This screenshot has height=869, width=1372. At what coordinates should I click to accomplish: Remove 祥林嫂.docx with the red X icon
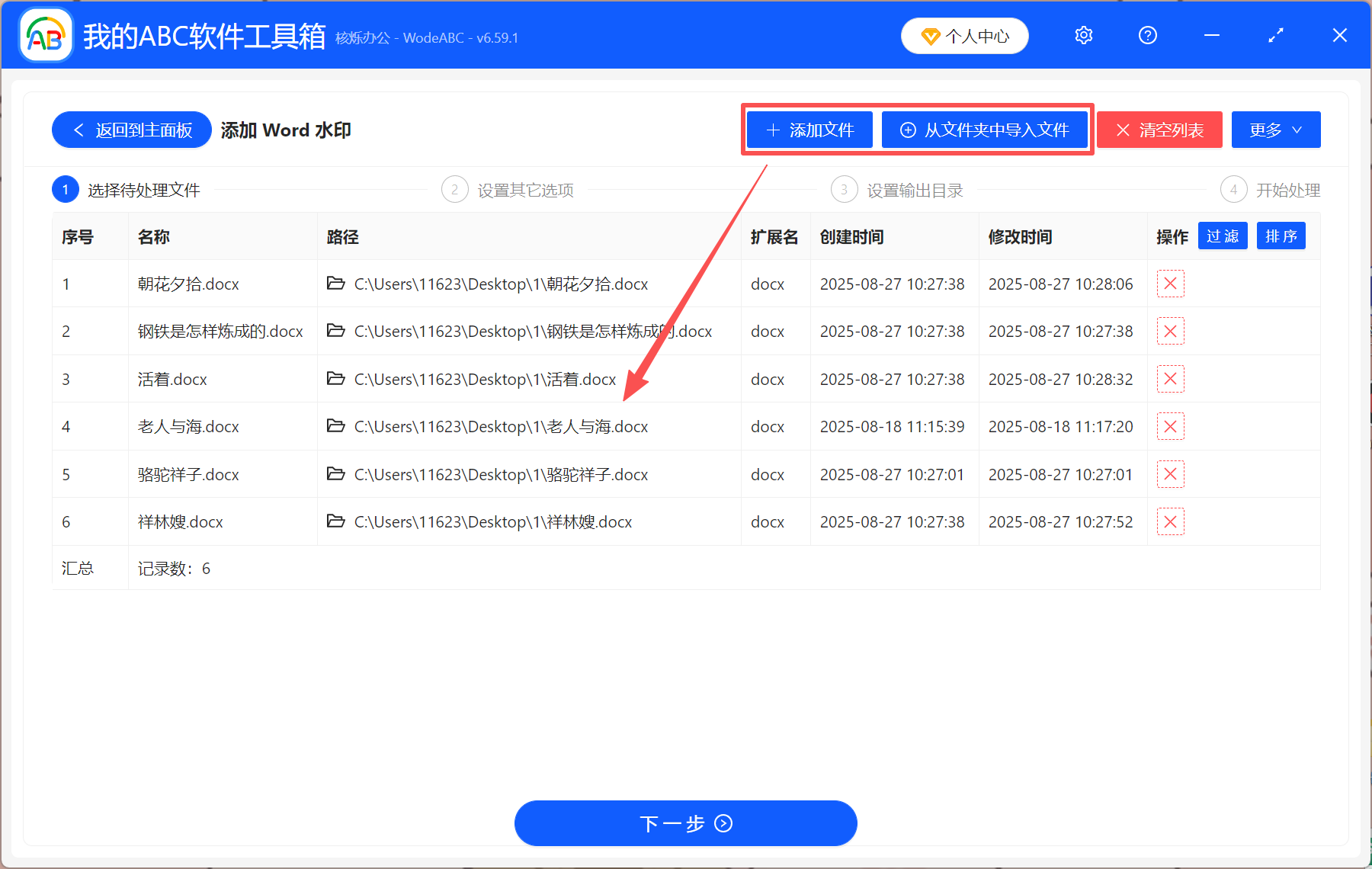point(1170,521)
